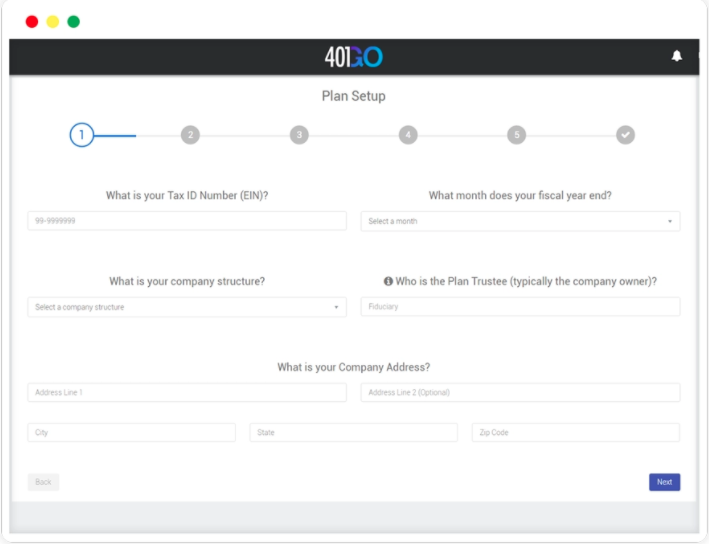Click the Zip Code input field
Screen dimensions: 709x544
pyautogui.click(x=575, y=433)
